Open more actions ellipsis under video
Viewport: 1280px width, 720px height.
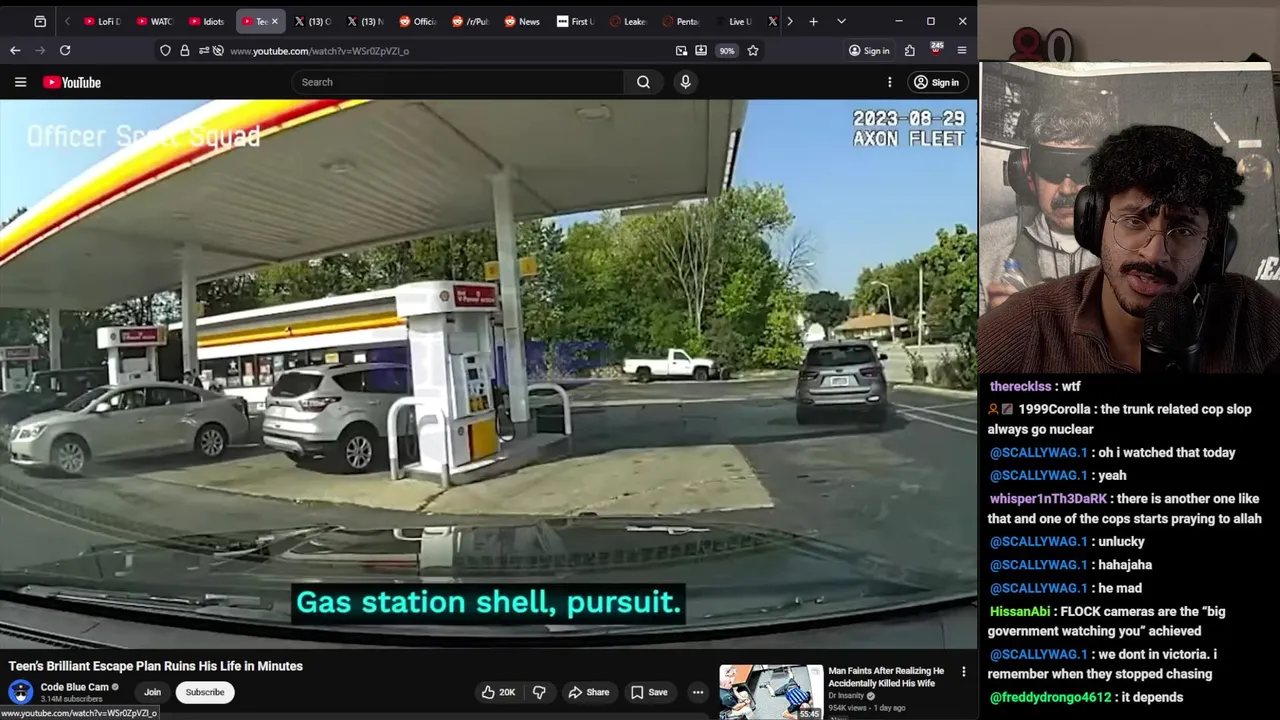click(698, 692)
